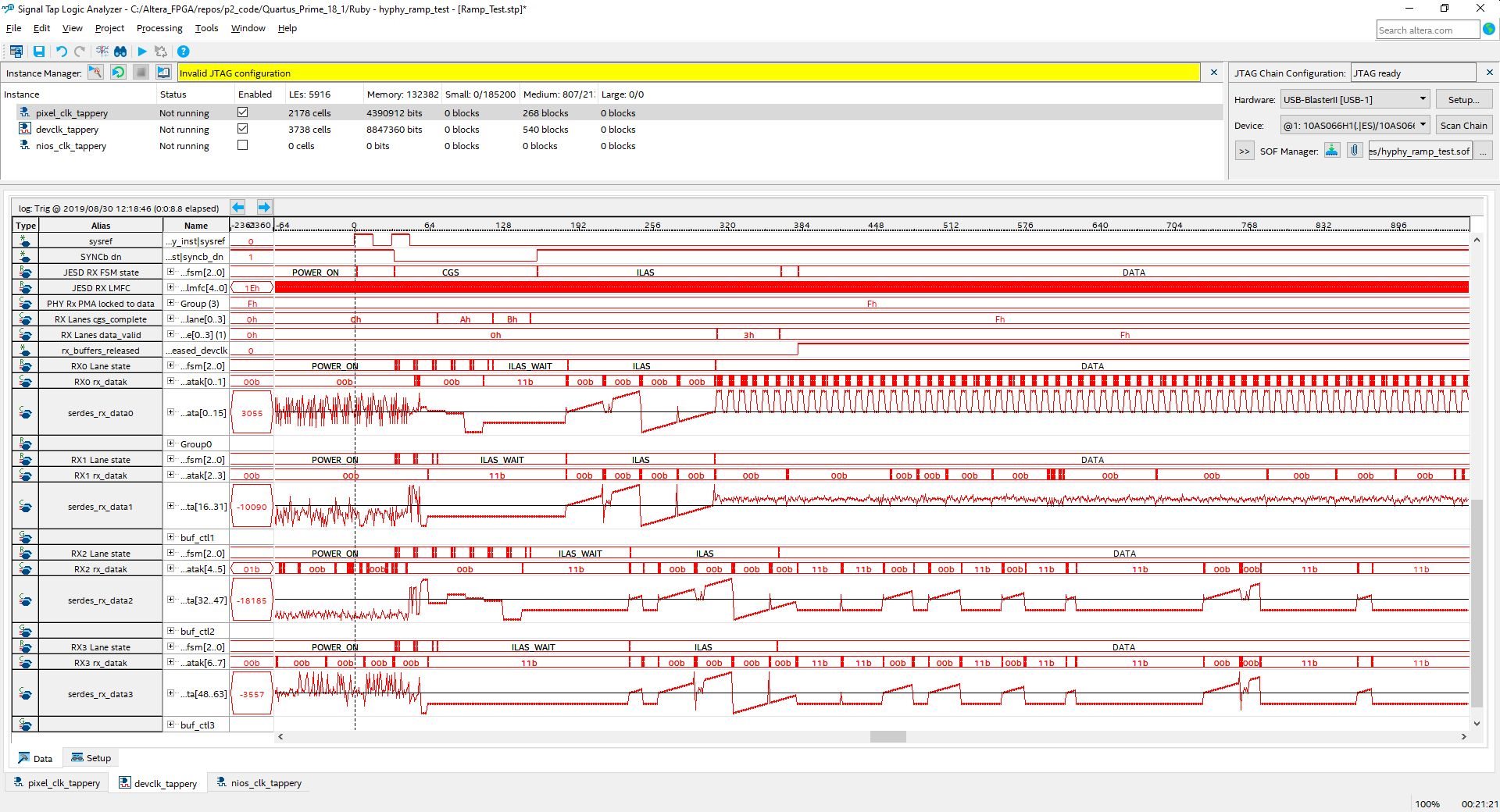Expand the JESD RX LMFC bus
The height and width of the screenshot is (812, 1500).
click(170, 287)
